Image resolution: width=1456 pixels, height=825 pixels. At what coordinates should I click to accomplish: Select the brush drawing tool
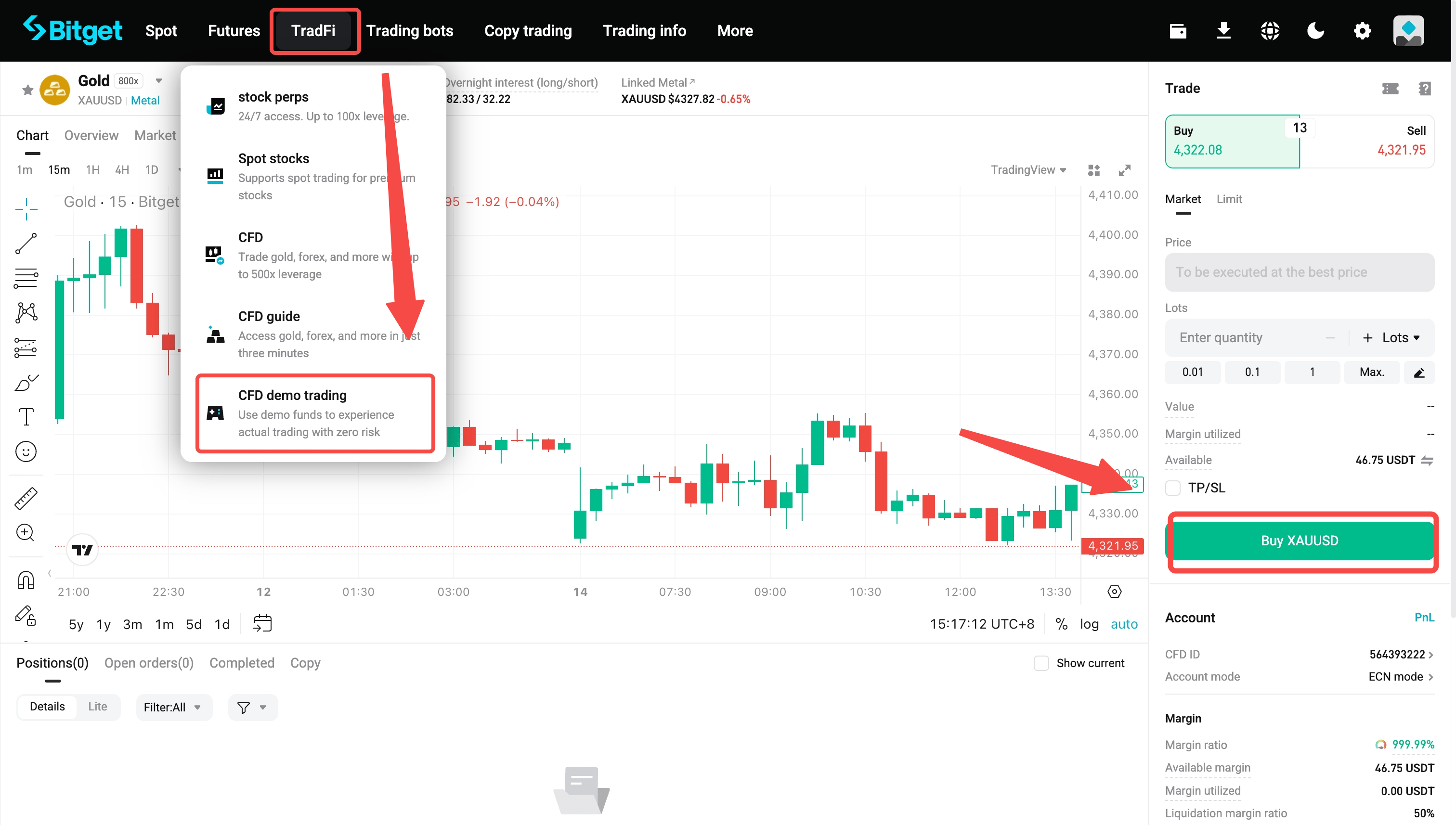(x=26, y=383)
